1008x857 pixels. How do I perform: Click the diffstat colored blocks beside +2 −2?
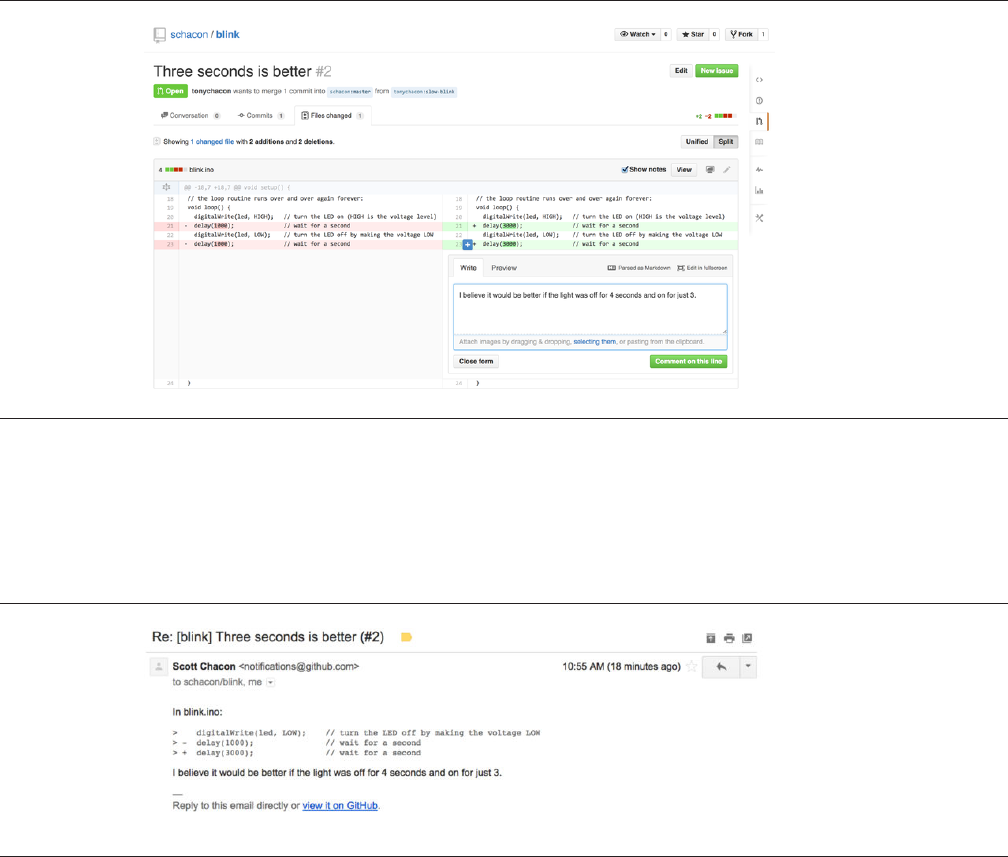[723, 116]
